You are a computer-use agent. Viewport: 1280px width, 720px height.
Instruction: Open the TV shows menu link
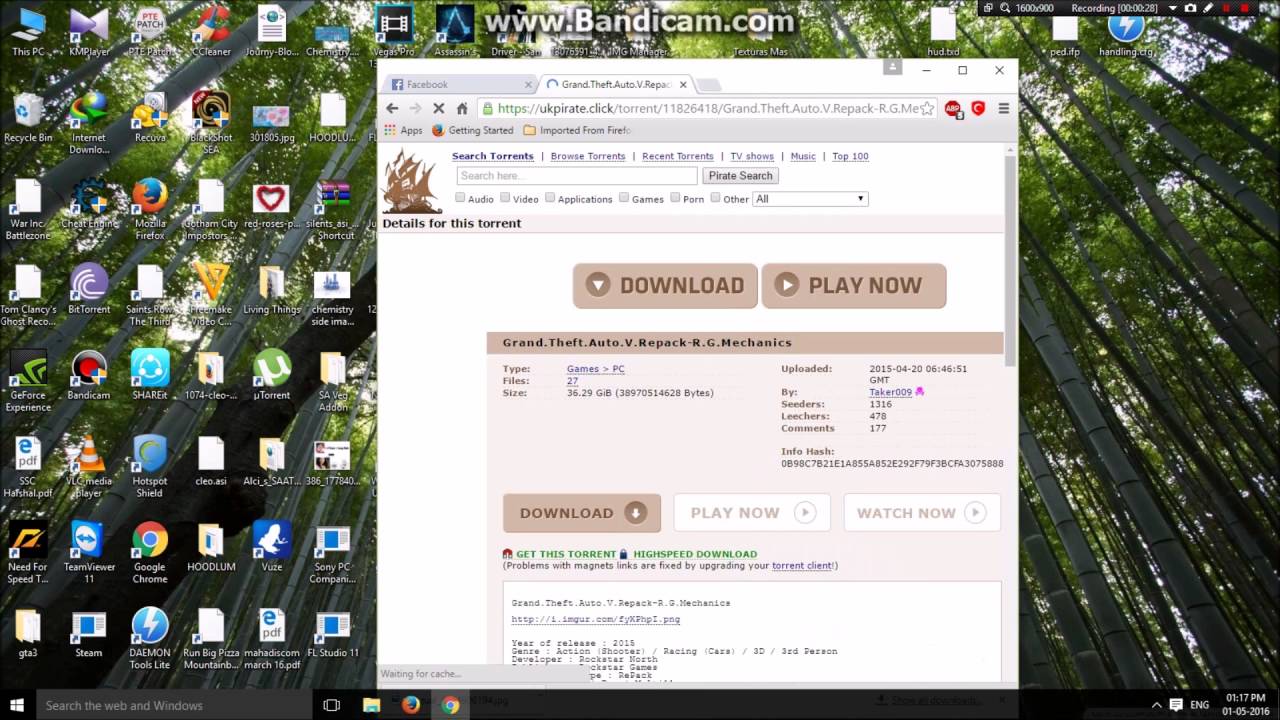[752, 156]
